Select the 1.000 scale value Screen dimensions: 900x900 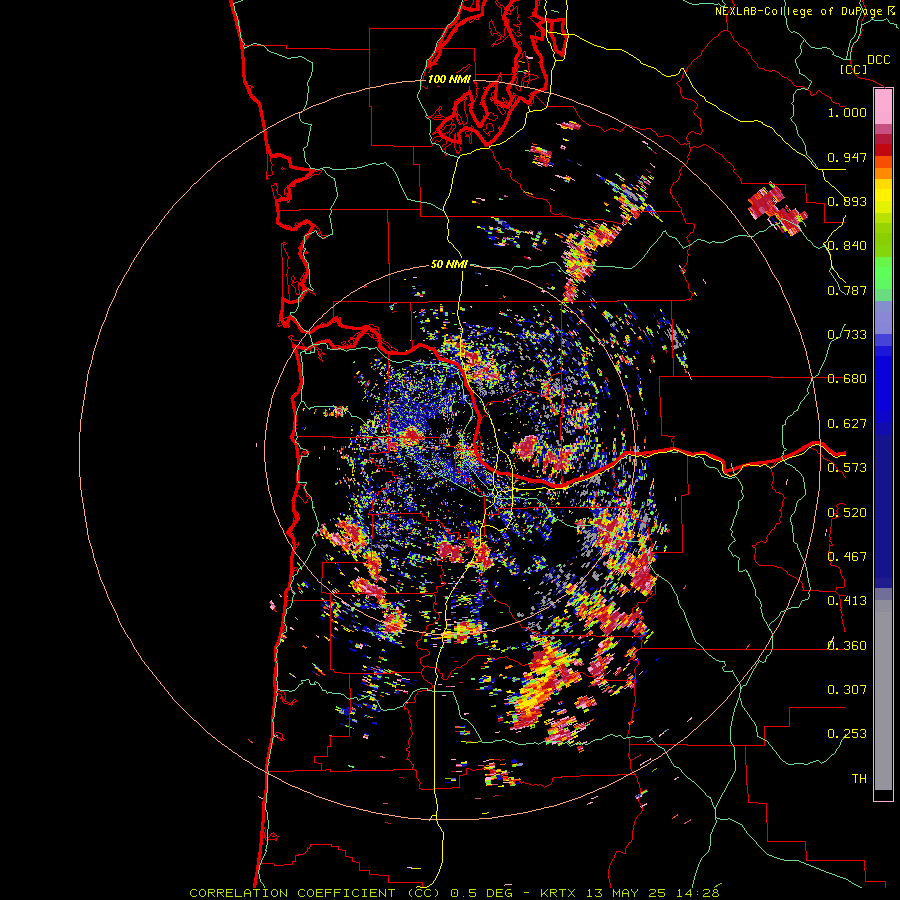[847, 112]
